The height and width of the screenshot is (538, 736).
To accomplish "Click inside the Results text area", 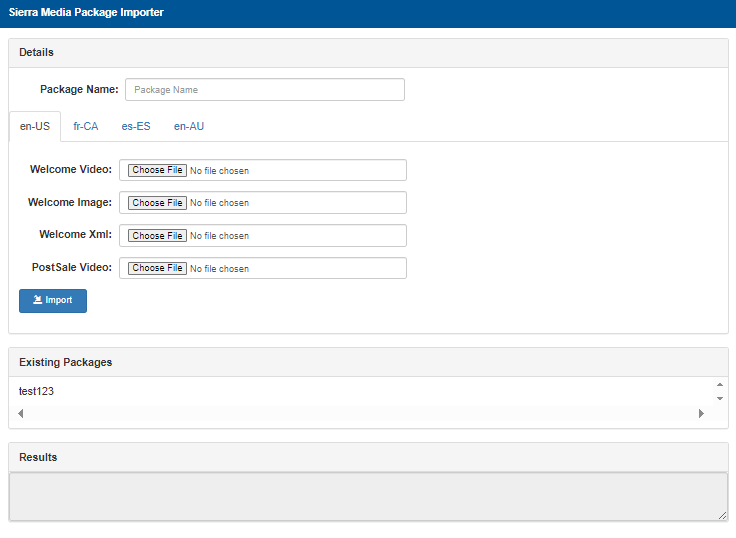I will tap(368, 497).
